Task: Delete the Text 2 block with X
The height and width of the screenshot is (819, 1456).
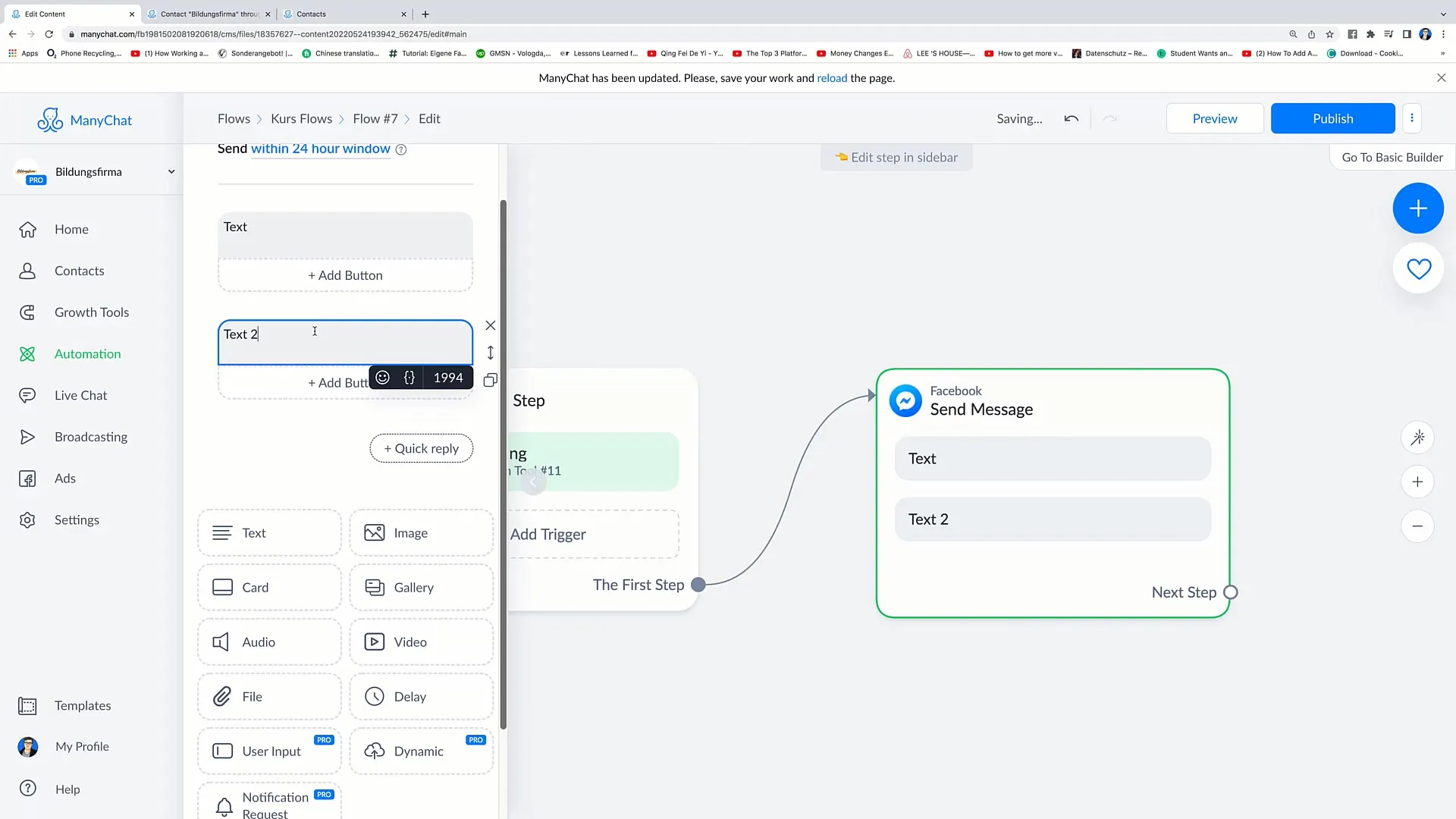Action: tap(491, 326)
